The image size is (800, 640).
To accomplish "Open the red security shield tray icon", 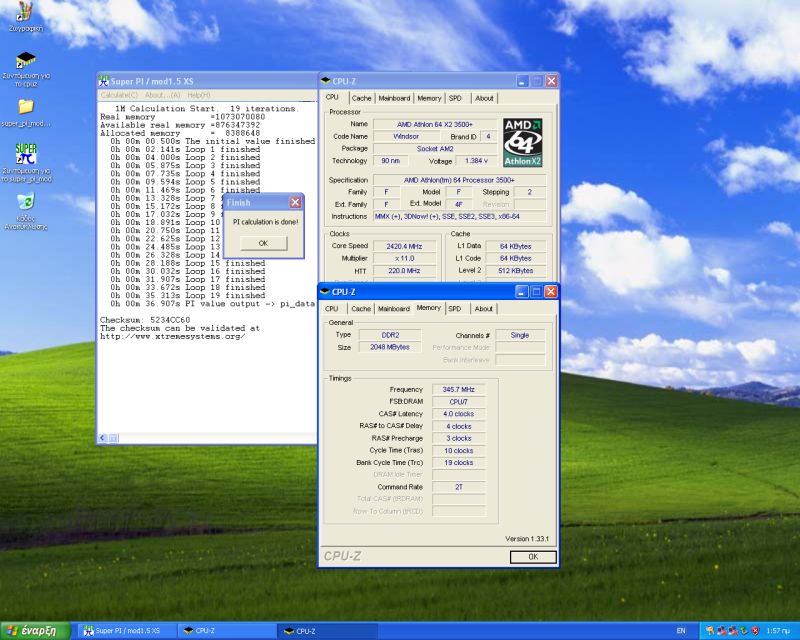I will click(756, 631).
